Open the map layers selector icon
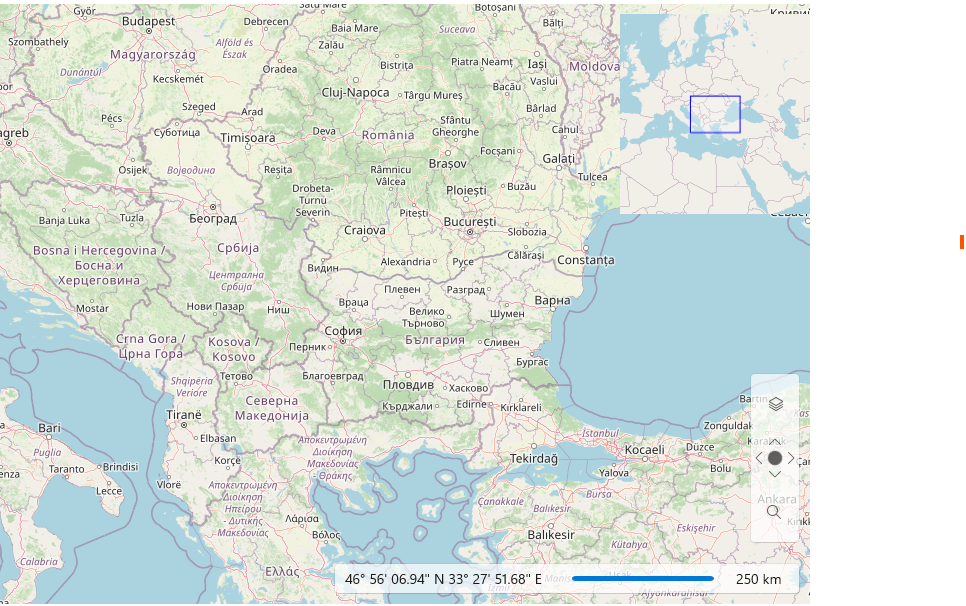 776,404
